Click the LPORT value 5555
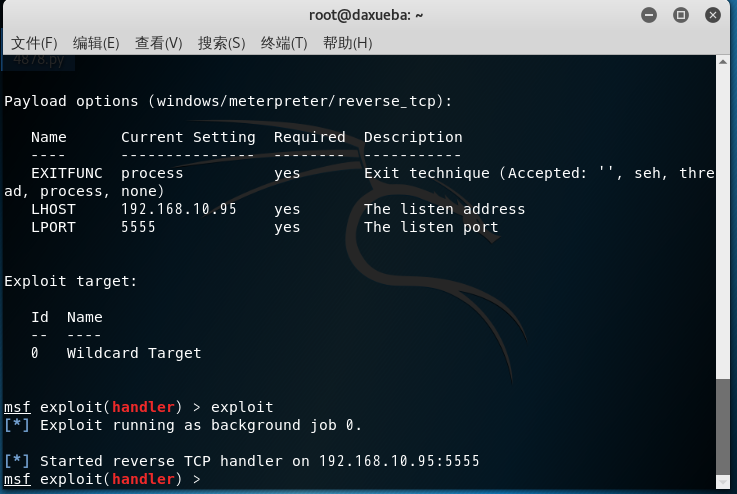This screenshot has width=737, height=494. click(x=138, y=227)
